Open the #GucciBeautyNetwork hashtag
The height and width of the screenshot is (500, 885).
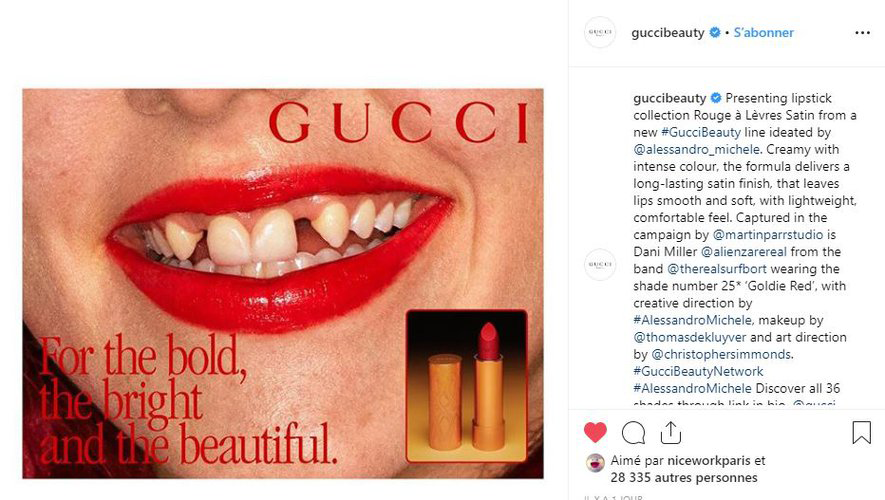698,371
